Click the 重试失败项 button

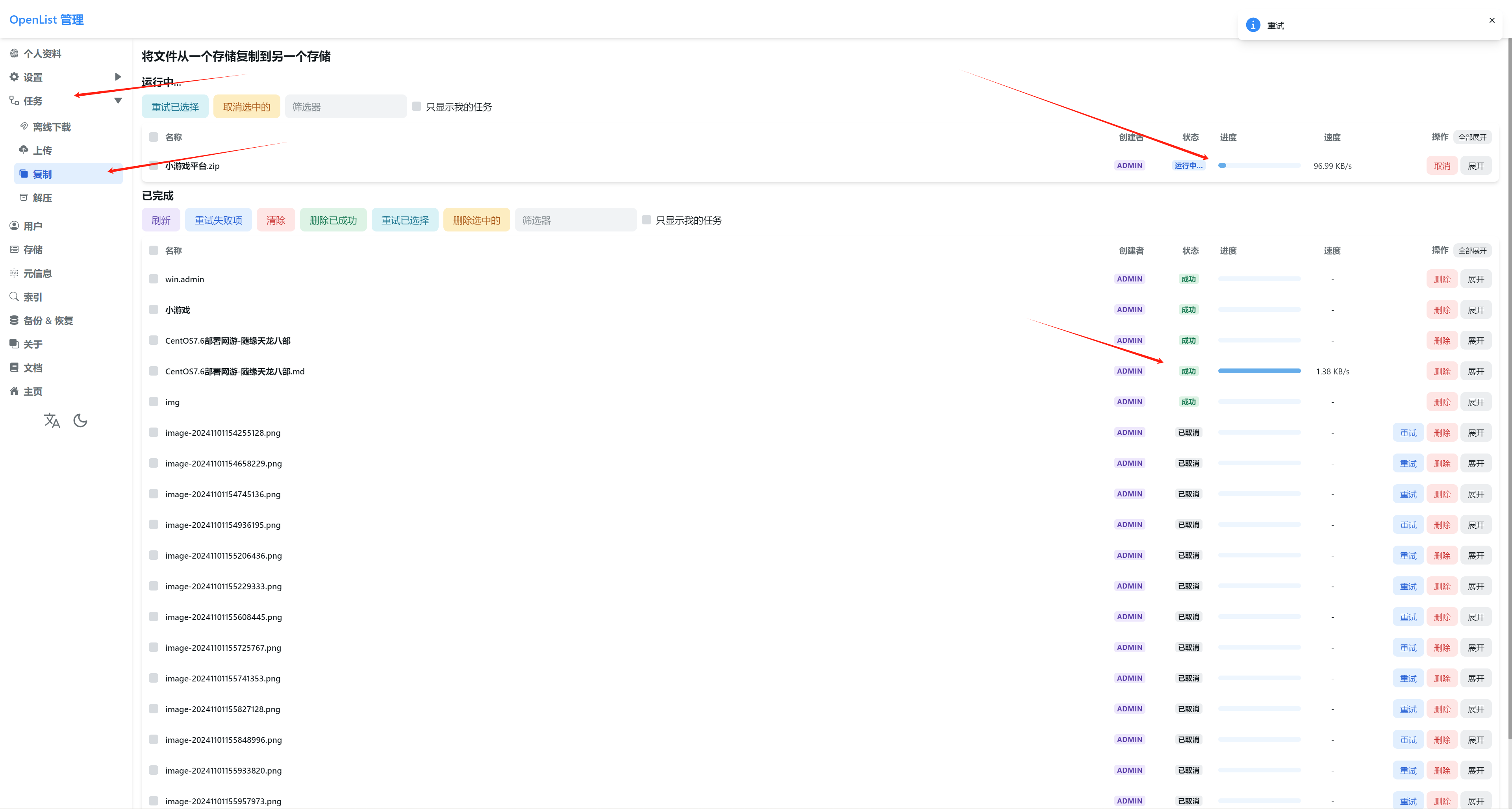click(219, 220)
